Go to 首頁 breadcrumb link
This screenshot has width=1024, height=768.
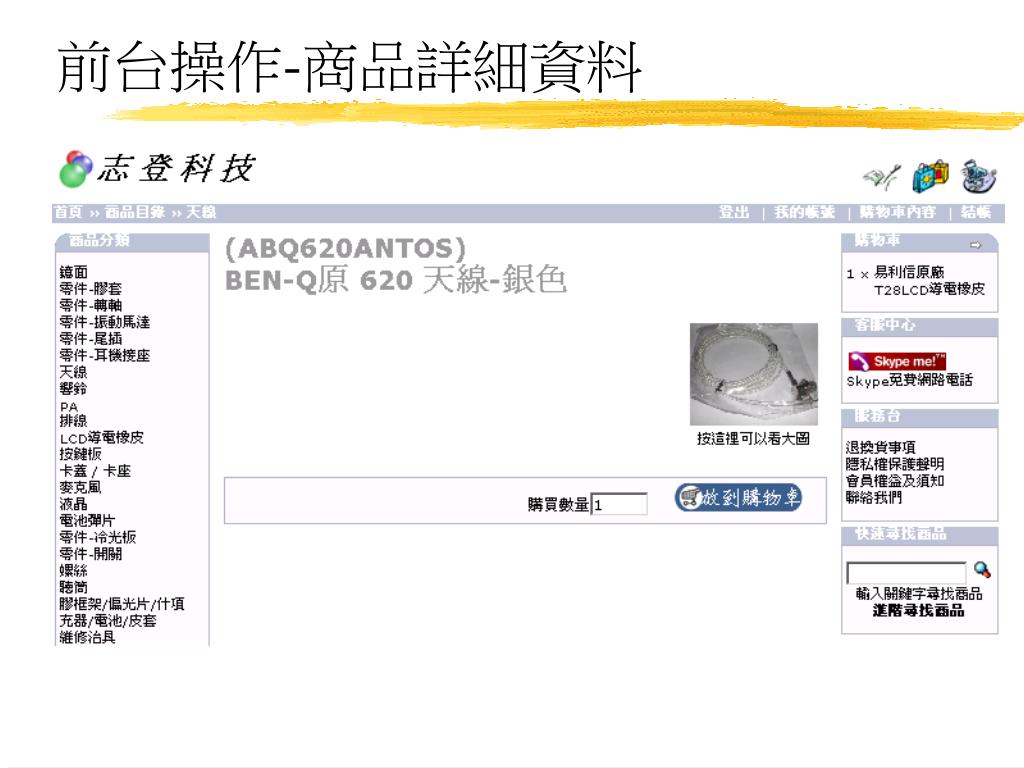[x=69, y=212]
